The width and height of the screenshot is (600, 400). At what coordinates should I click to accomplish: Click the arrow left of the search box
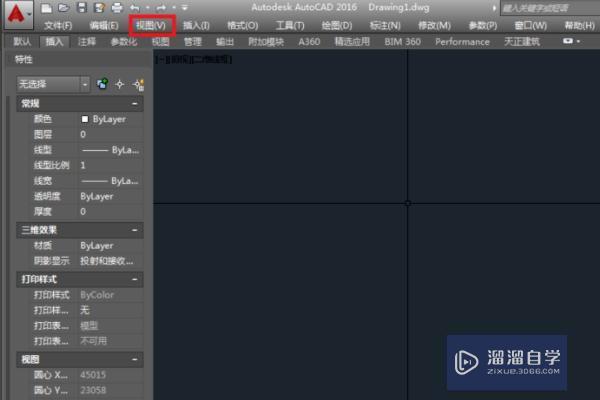(494, 8)
